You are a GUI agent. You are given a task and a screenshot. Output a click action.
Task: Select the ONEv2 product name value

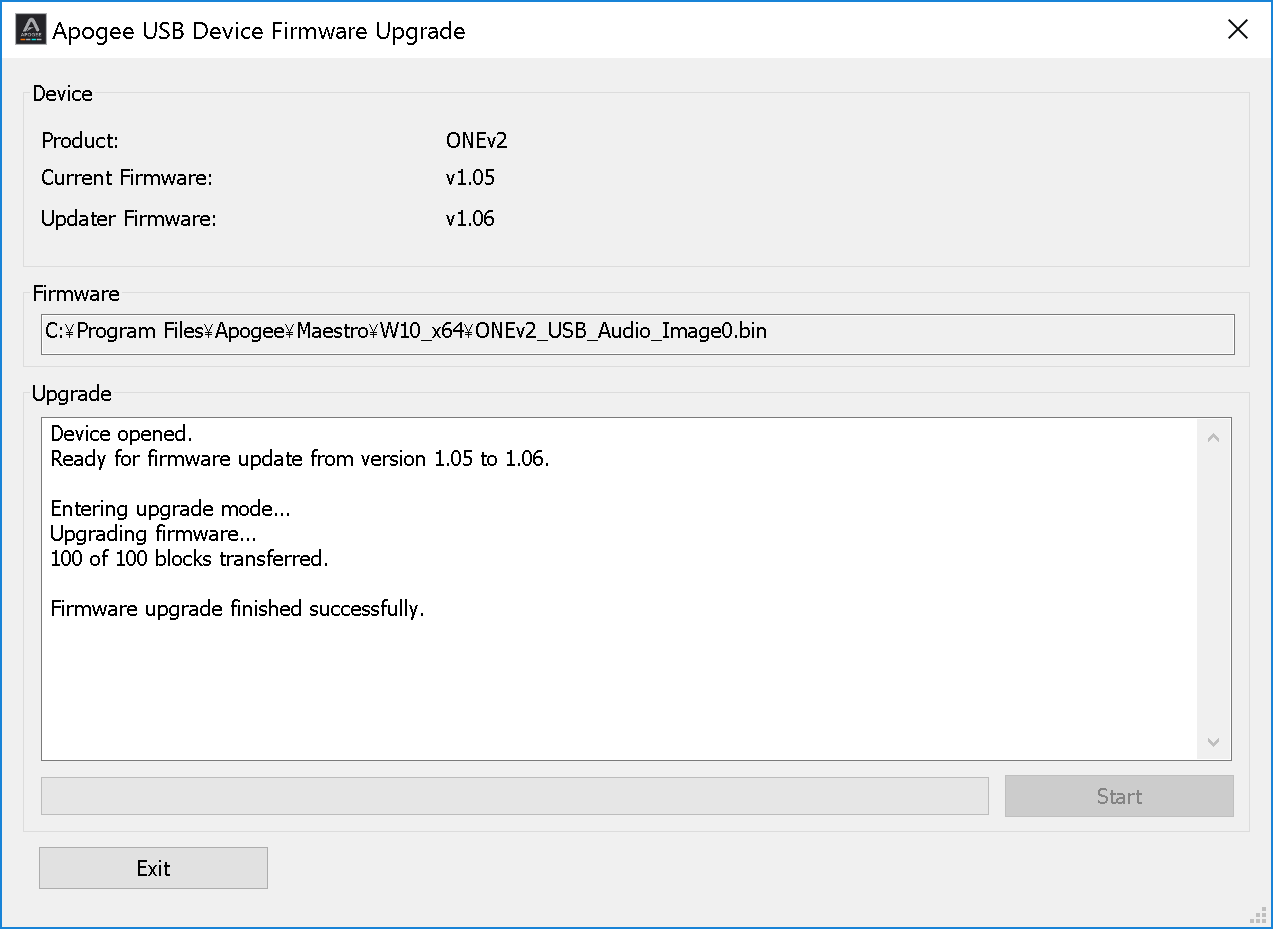click(476, 140)
